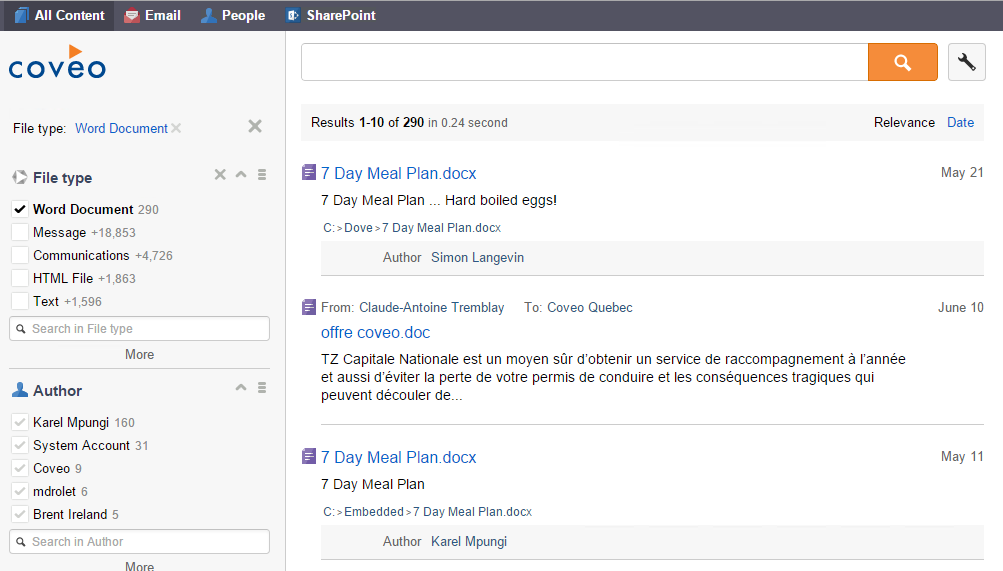This screenshot has height=571, width=1003.
Task: Click 'June 10' result date
Action: click(961, 308)
